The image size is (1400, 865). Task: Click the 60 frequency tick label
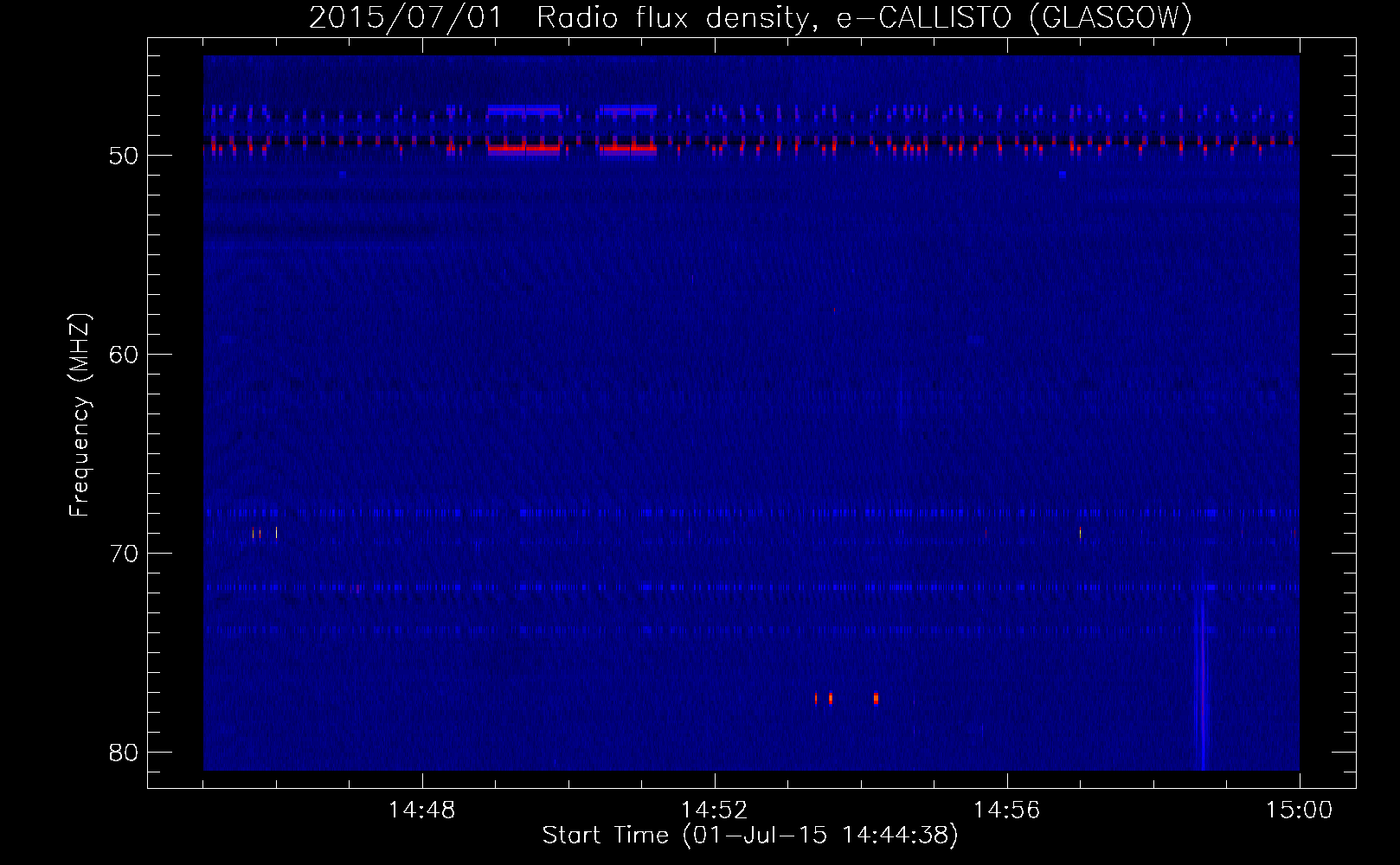[x=125, y=355]
